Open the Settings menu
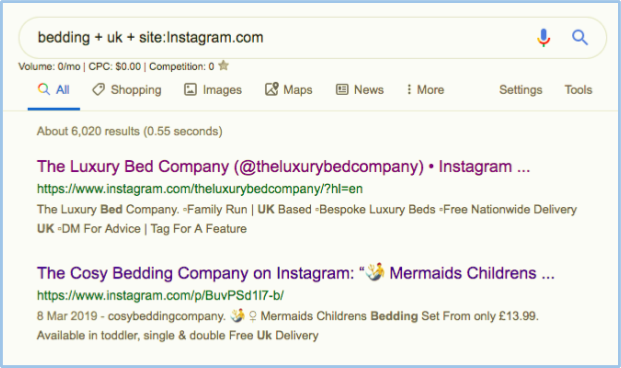This screenshot has width=621, height=368. 520,90
